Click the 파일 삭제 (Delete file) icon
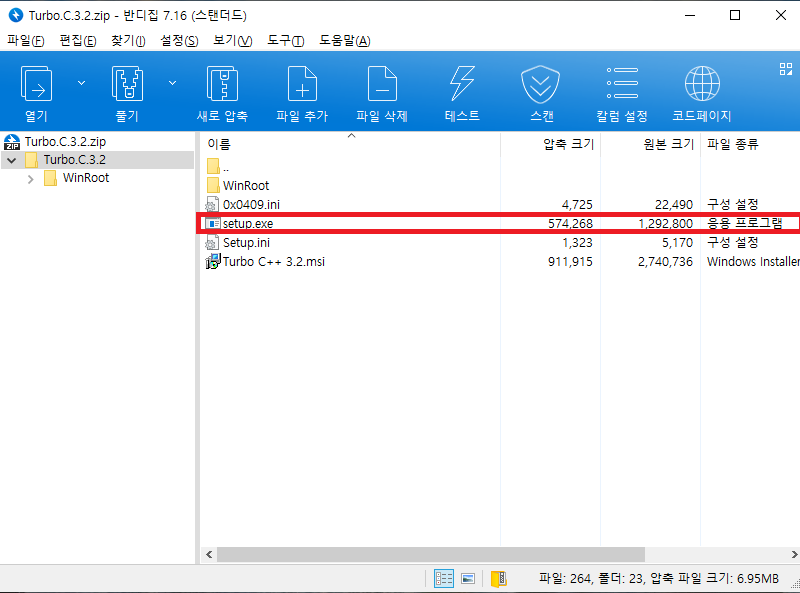800x593 pixels. pyautogui.click(x=382, y=84)
